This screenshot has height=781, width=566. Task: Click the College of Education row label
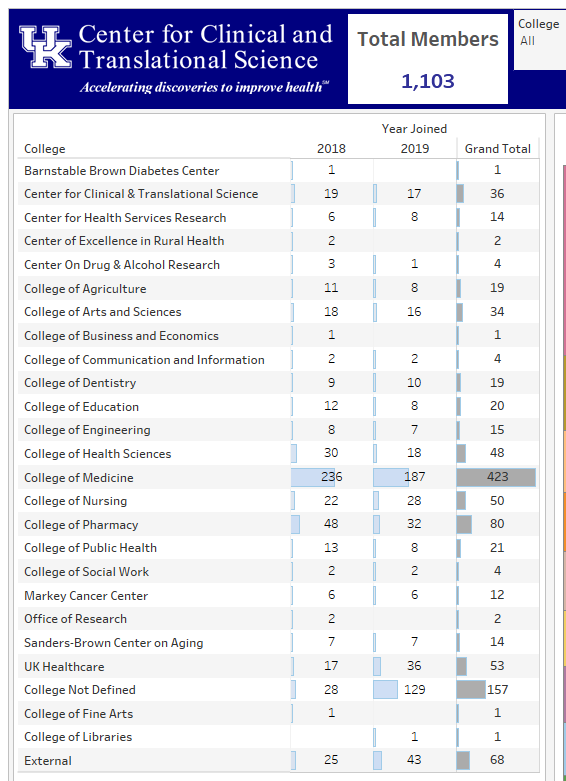81,406
